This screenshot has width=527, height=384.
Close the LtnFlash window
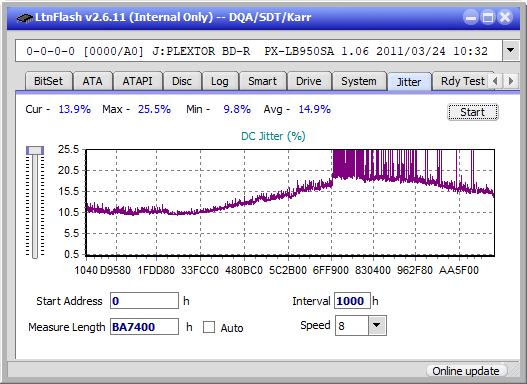pyautogui.click(x=505, y=17)
